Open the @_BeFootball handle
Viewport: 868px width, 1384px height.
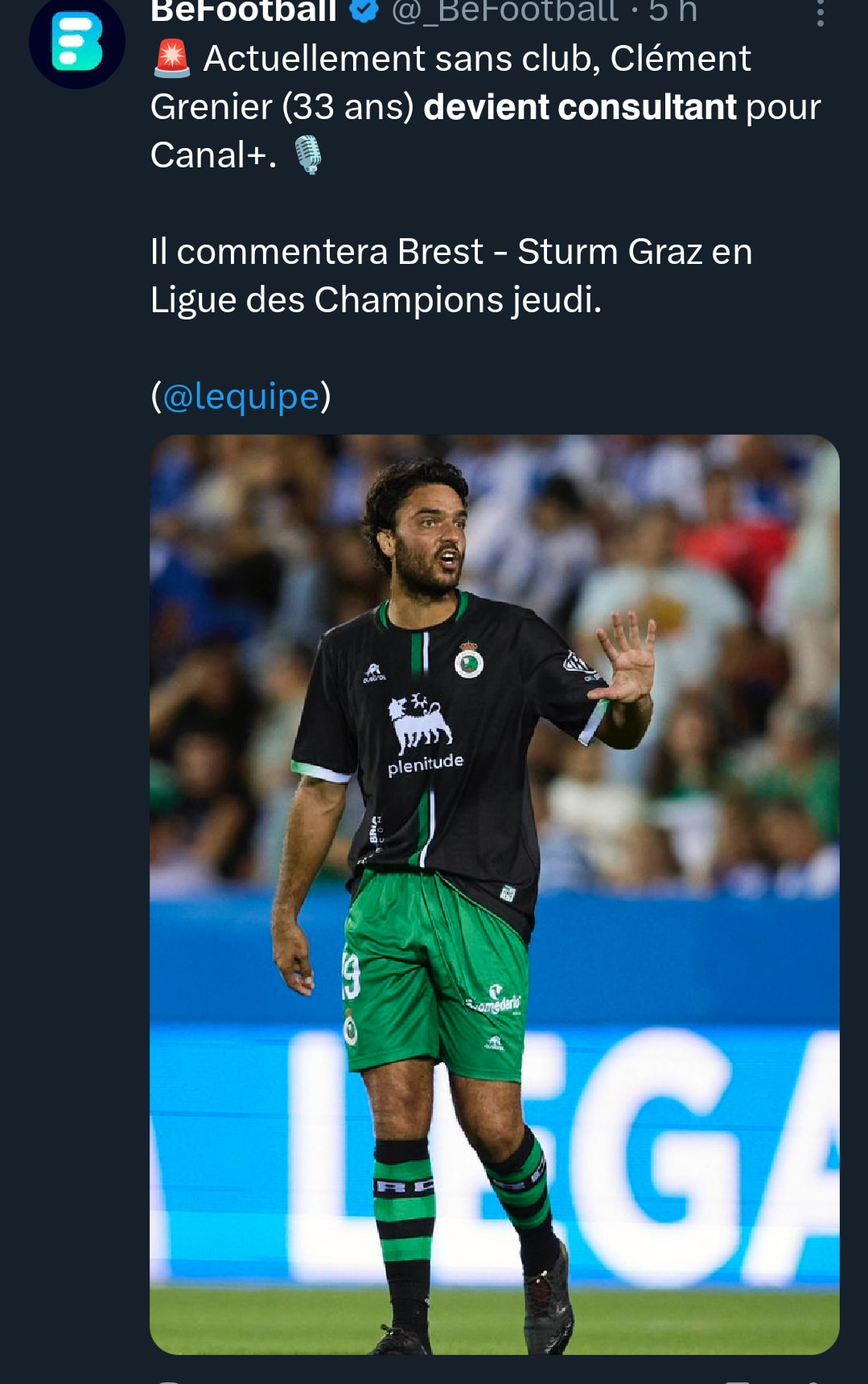[505, 10]
